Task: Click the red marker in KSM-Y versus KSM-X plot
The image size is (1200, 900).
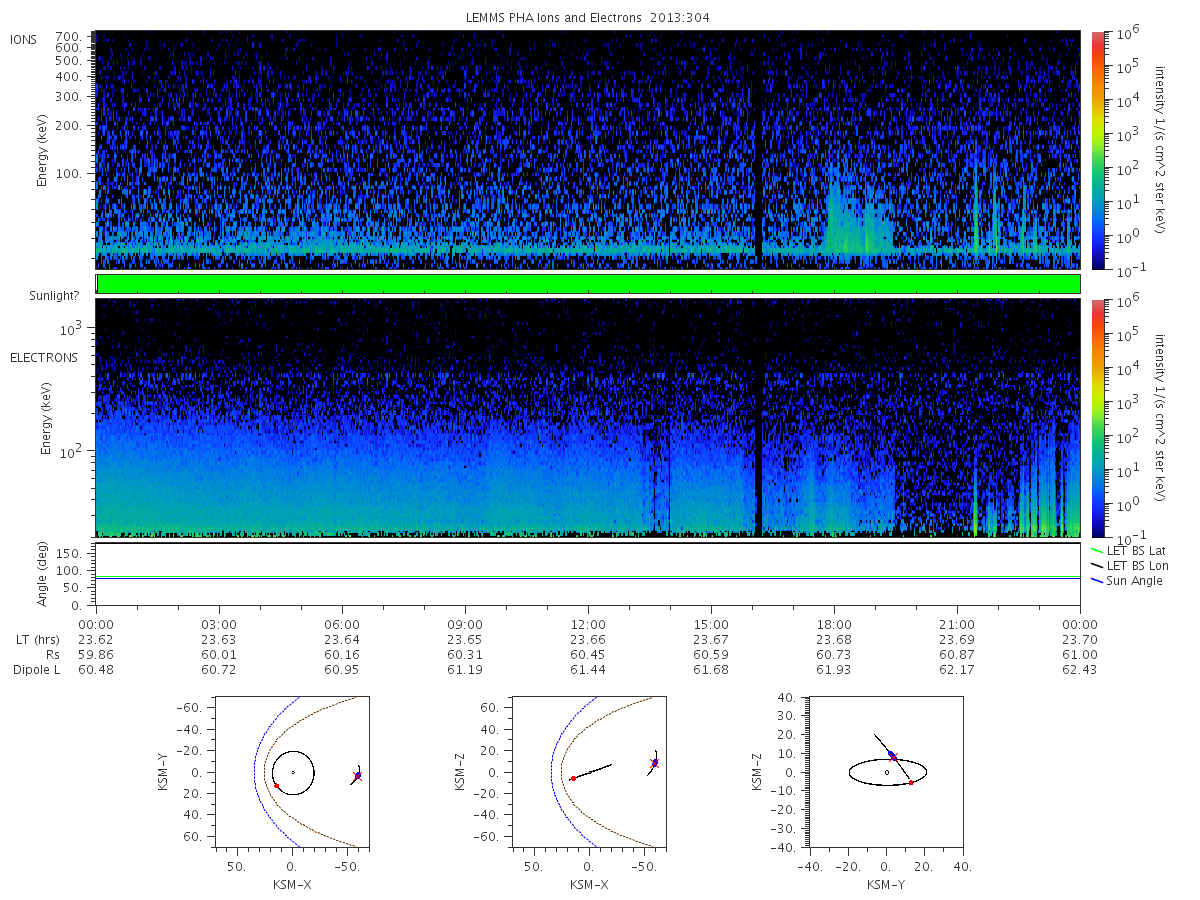Action: point(276,786)
